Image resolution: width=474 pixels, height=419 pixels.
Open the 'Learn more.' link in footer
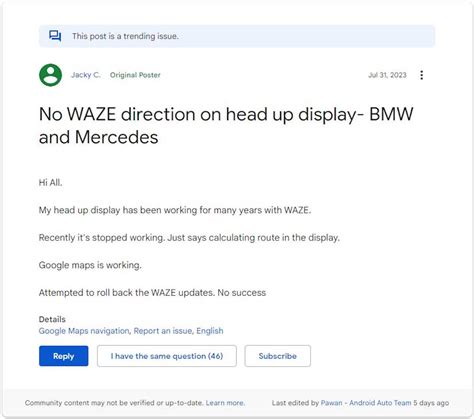225,403
